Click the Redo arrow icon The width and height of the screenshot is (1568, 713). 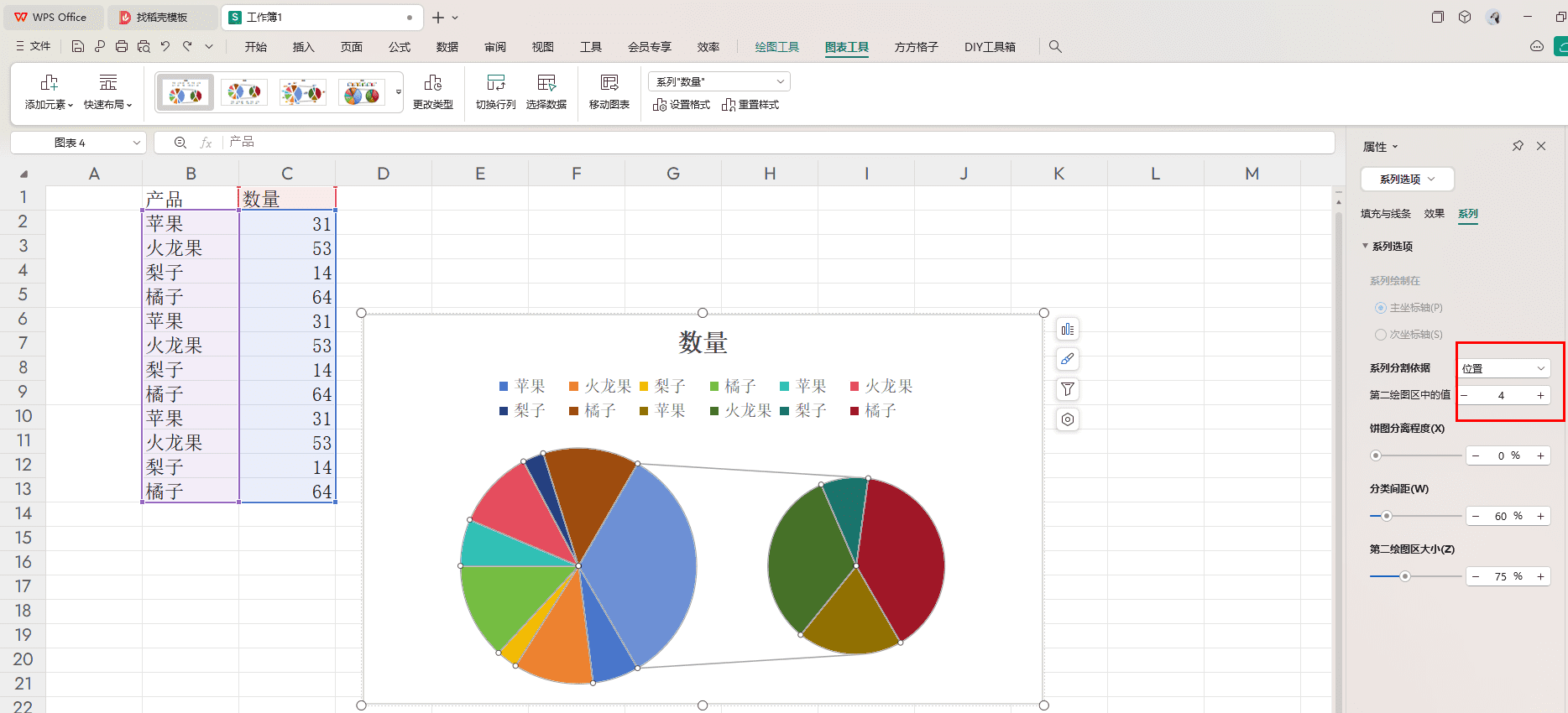click(x=187, y=47)
